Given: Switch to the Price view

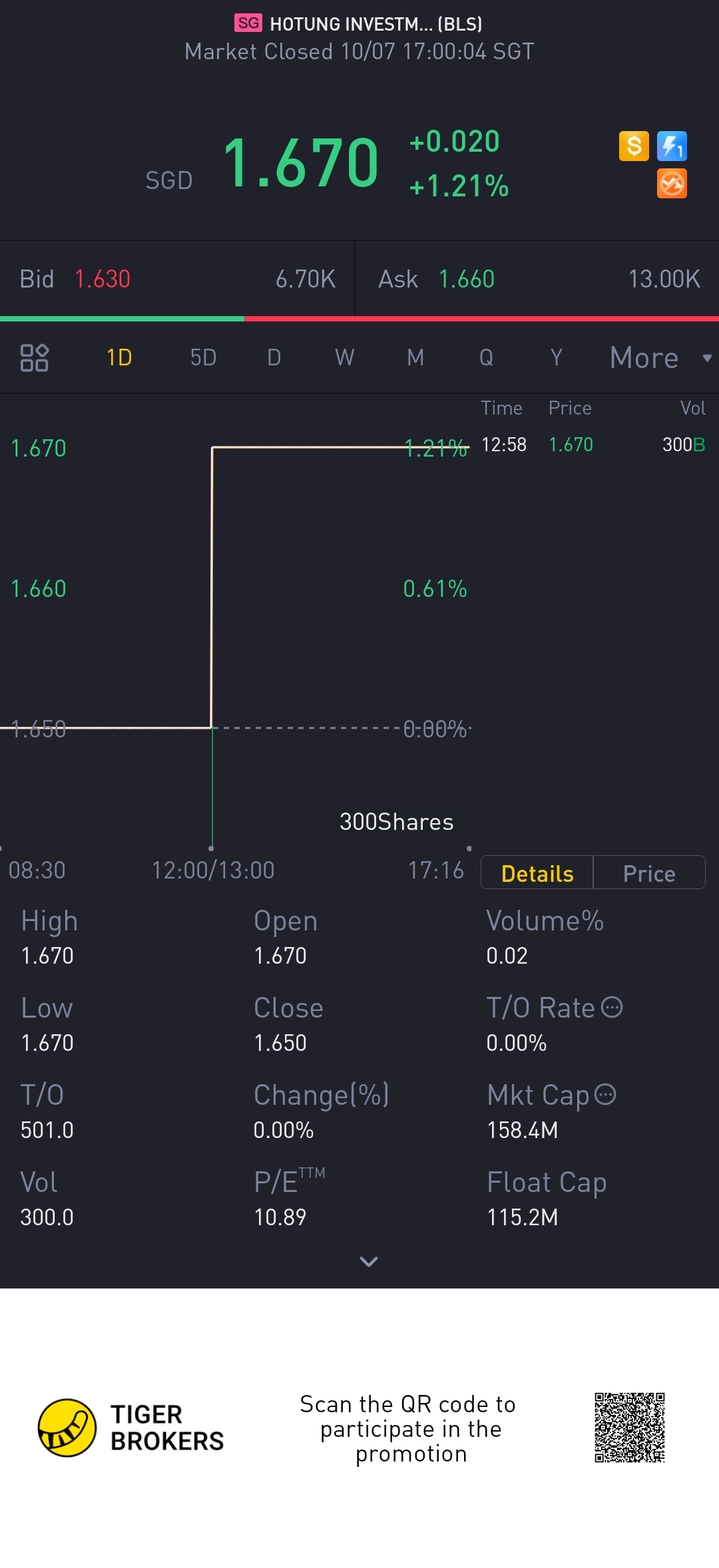Looking at the screenshot, I should 649,873.
